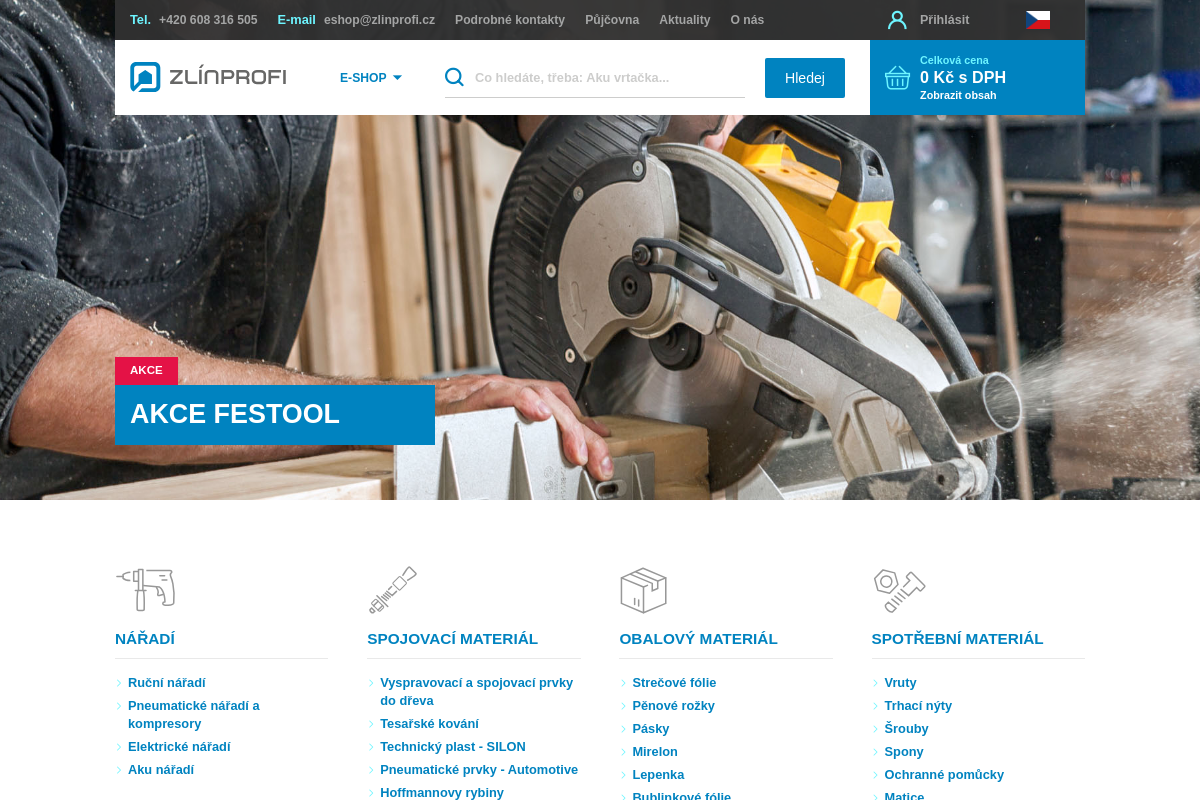This screenshot has width=1200, height=800.
Task: Click the nut and bolt icon
Action: 899,590
